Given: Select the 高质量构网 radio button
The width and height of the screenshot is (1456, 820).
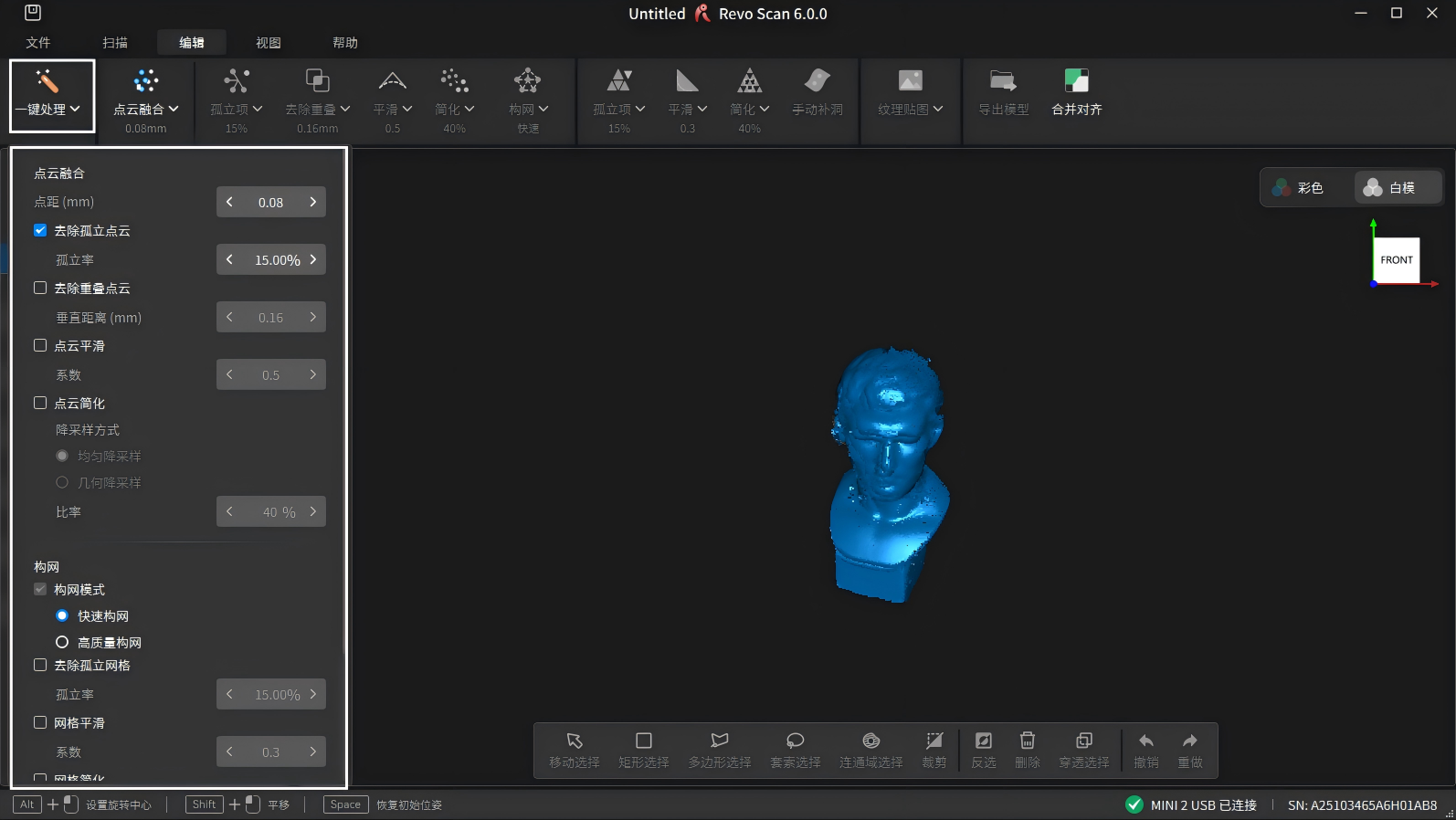Looking at the screenshot, I should (x=62, y=642).
